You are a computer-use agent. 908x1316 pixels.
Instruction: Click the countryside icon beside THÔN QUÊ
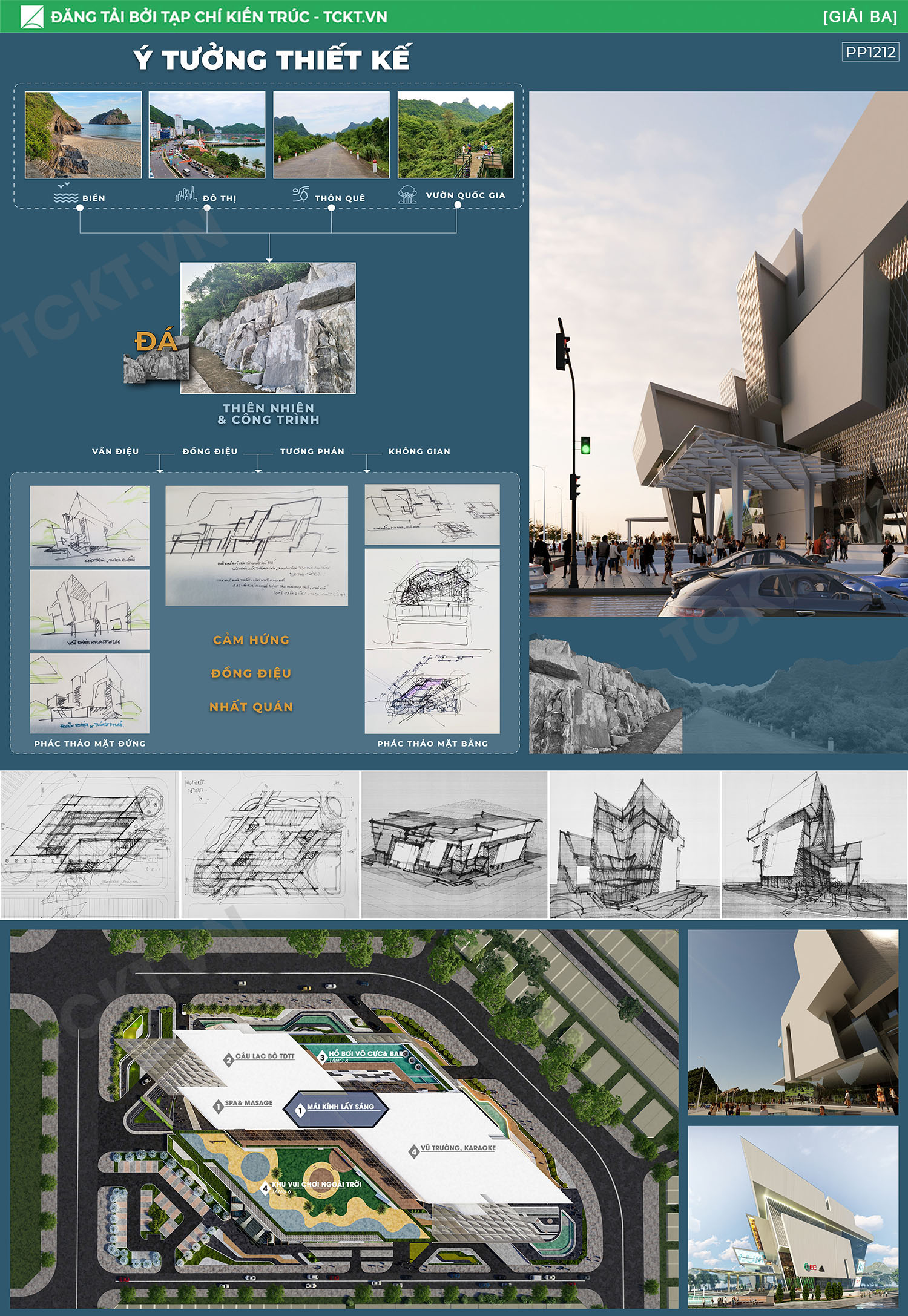coord(301,194)
